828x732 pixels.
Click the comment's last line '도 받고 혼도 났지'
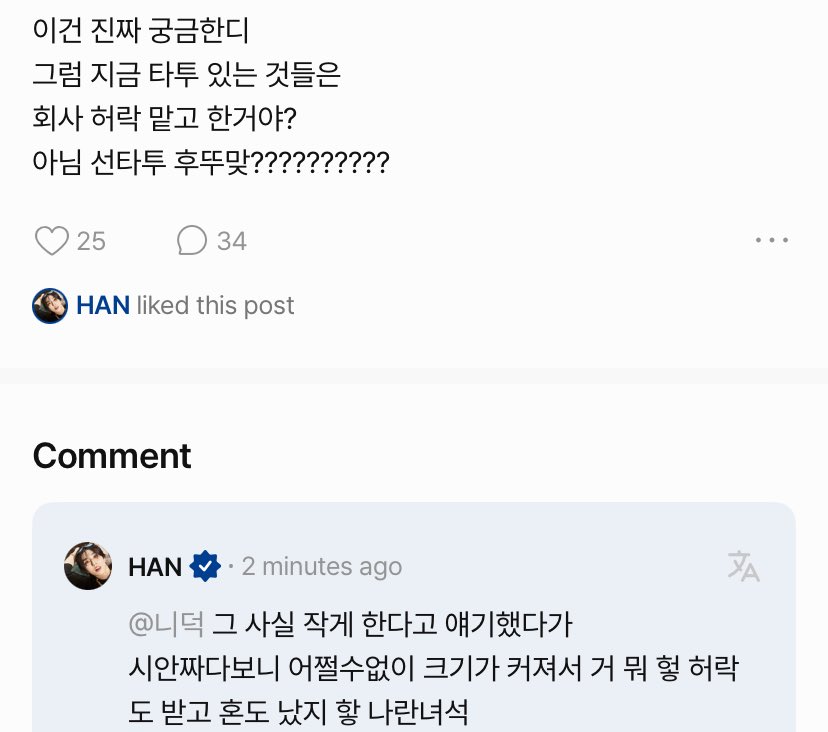[x=299, y=713]
